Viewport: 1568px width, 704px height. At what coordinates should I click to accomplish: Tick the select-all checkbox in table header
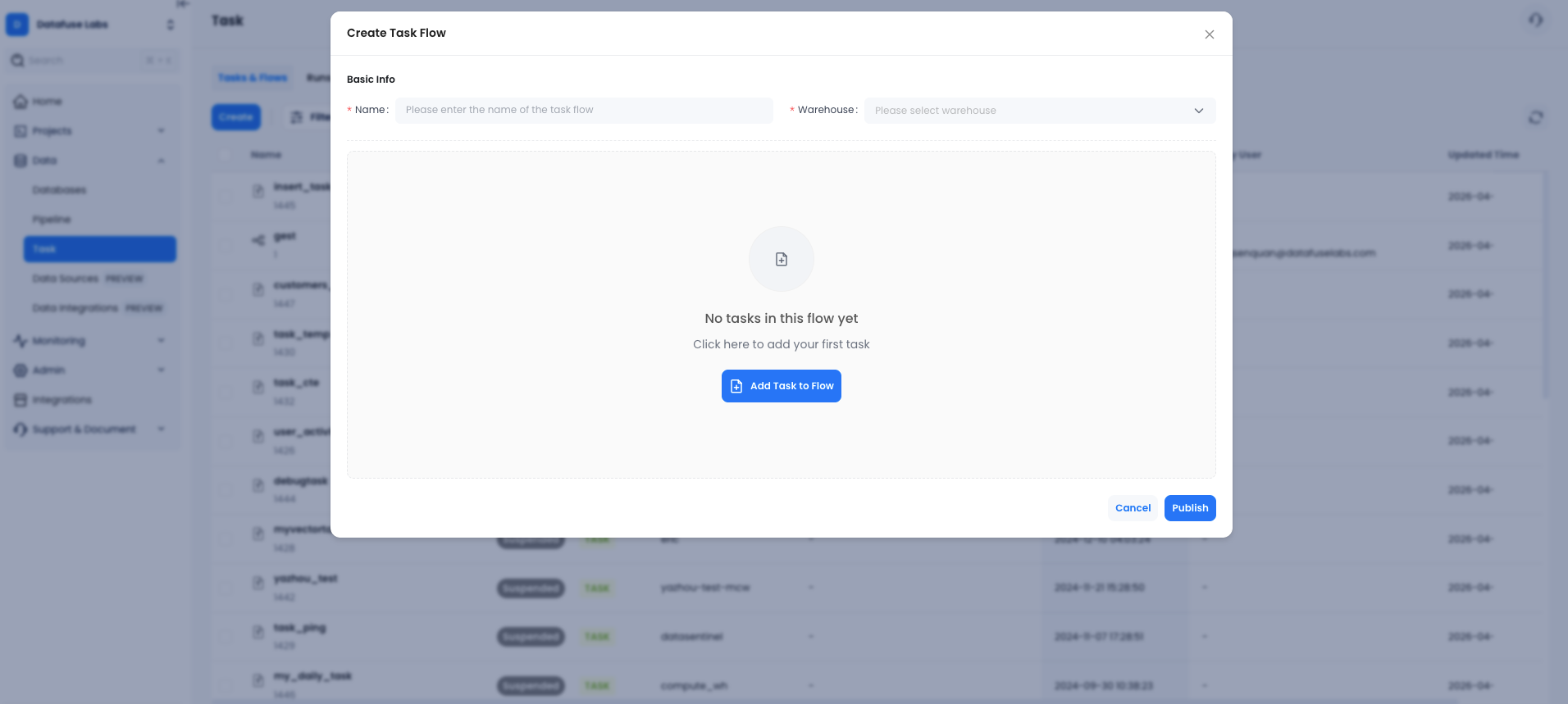(x=225, y=155)
